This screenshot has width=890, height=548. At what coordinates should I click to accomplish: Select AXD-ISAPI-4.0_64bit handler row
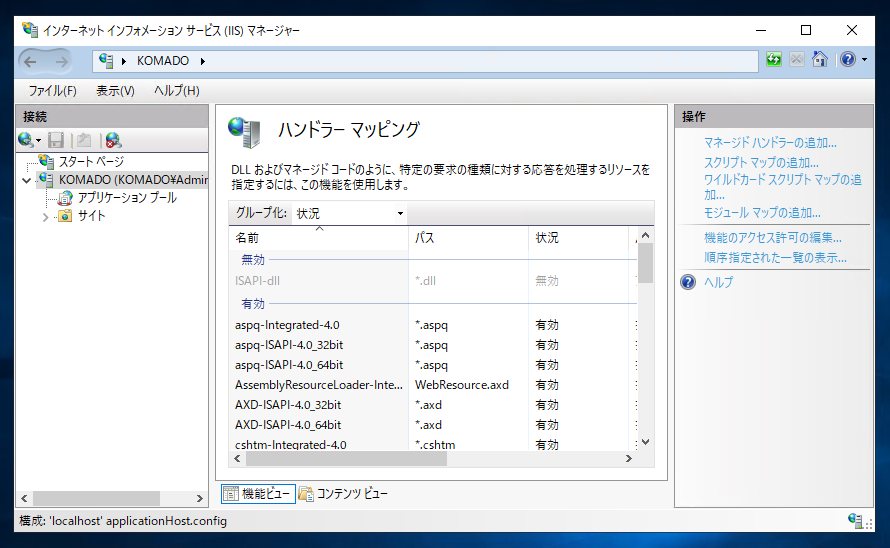433,425
